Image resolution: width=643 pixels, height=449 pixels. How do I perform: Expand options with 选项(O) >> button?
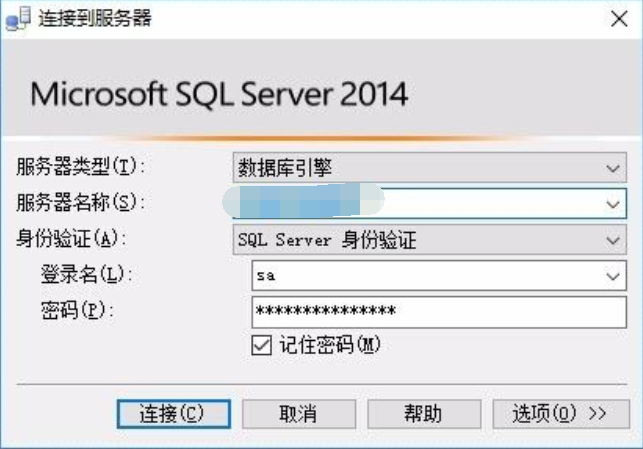point(561,414)
